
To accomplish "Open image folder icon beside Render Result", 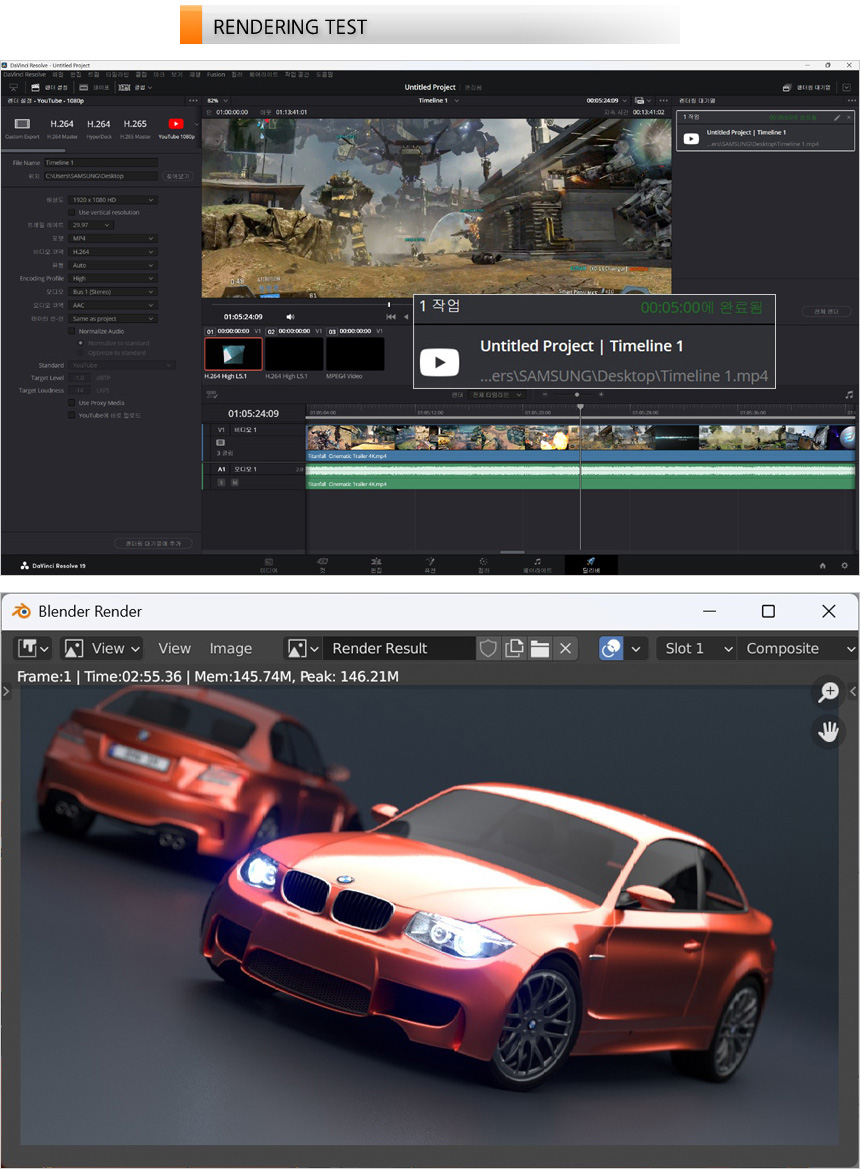I will click(x=540, y=649).
